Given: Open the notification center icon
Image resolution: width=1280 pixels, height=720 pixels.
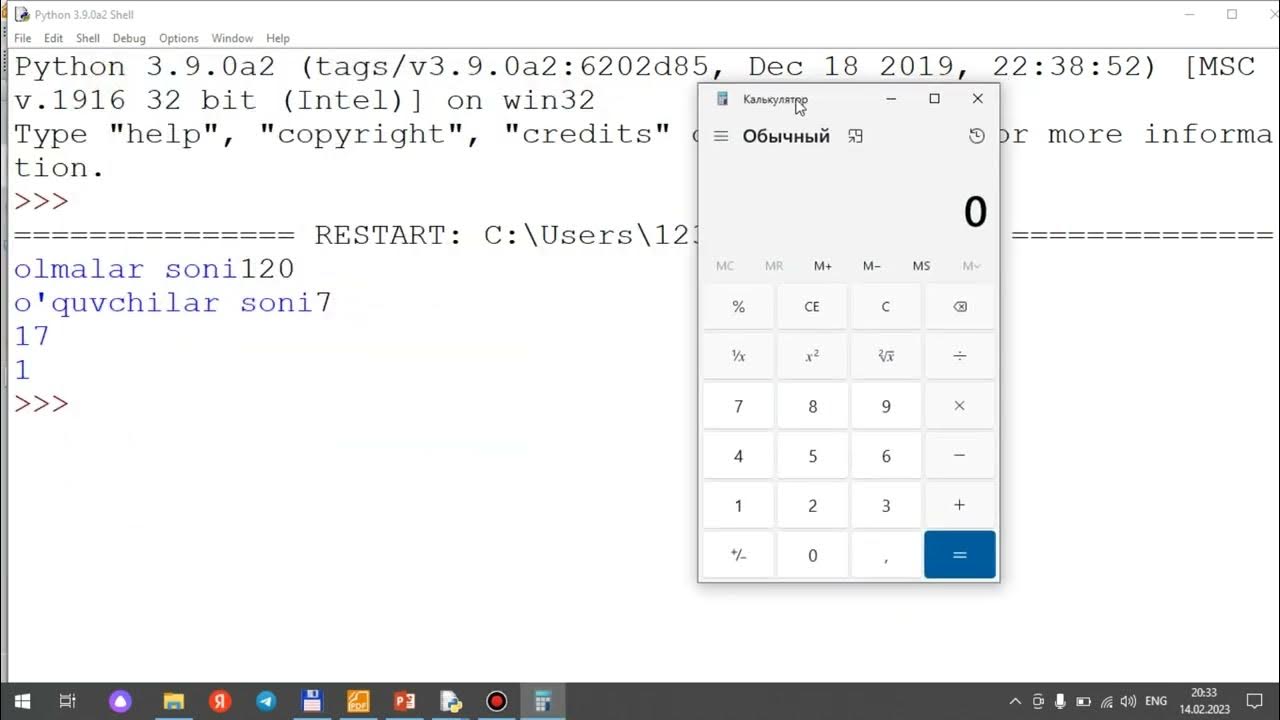Looking at the screenshot, I should (1255, 701).
